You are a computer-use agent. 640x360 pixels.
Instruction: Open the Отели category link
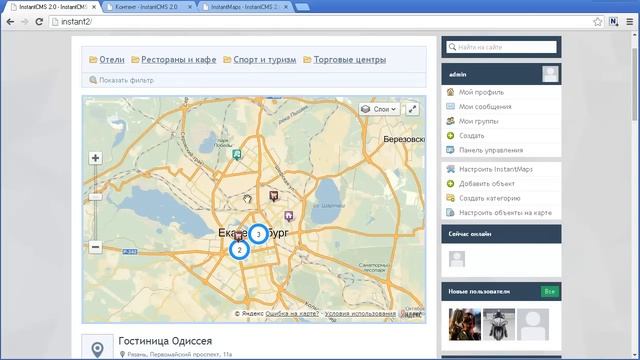[112, 60]
